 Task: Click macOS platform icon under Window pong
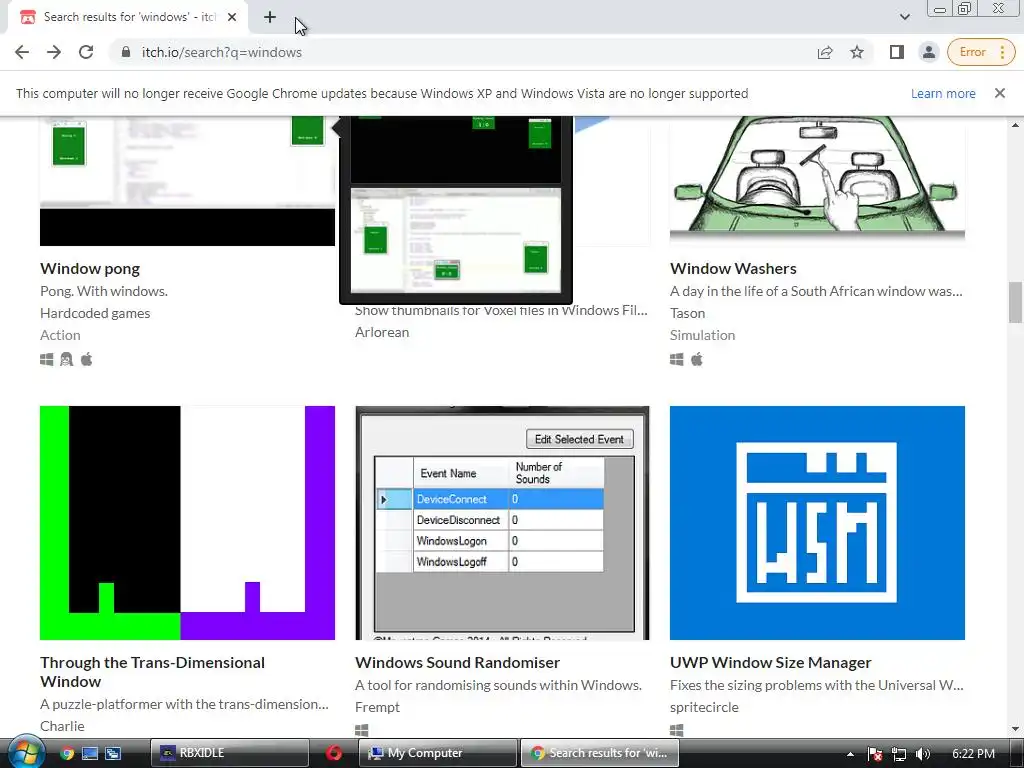(x=86, y=359)
